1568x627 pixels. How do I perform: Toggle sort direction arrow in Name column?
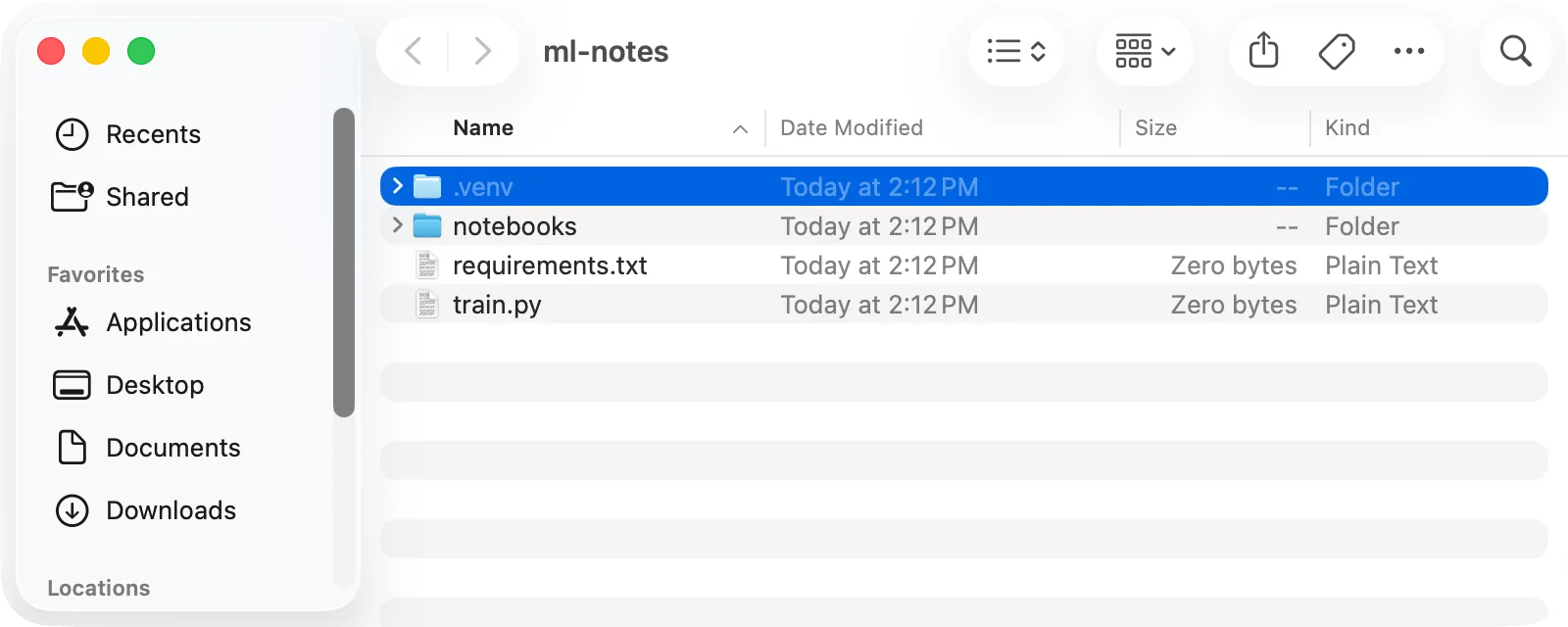[740, 128]
